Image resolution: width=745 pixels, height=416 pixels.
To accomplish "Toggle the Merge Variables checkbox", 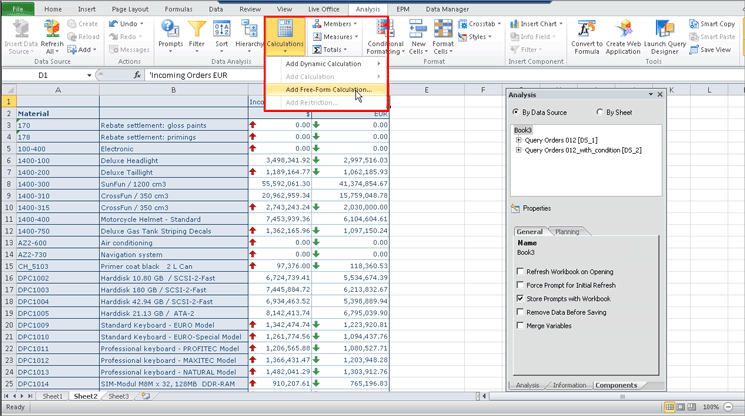I will tap(520, 326).
